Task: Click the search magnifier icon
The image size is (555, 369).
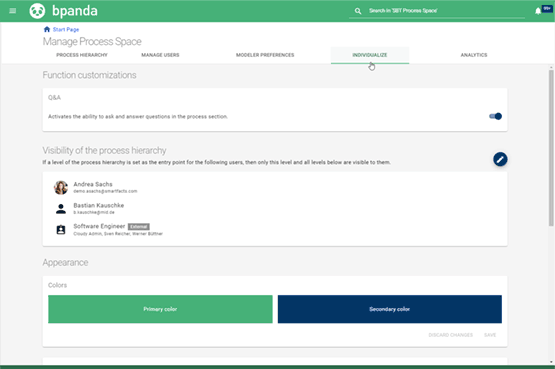Action: (358, 11)
